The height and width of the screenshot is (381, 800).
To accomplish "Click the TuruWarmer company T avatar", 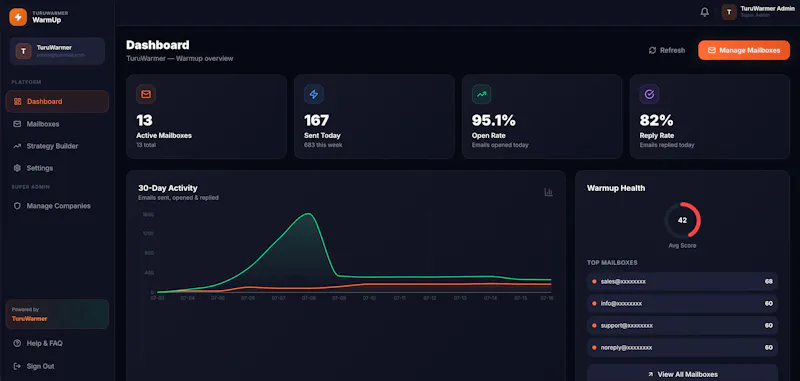I will (23, 51).
